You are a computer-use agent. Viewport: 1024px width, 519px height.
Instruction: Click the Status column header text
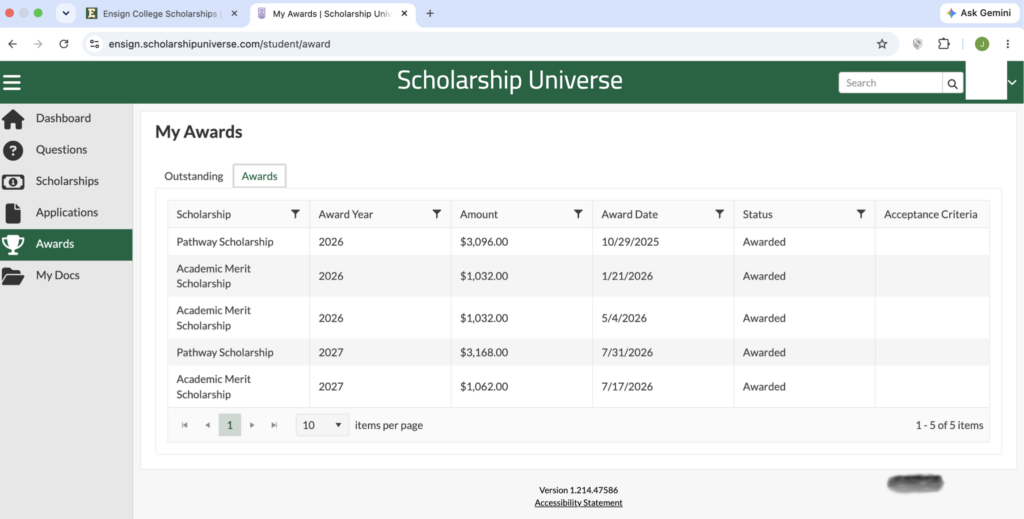pos(758,214)
